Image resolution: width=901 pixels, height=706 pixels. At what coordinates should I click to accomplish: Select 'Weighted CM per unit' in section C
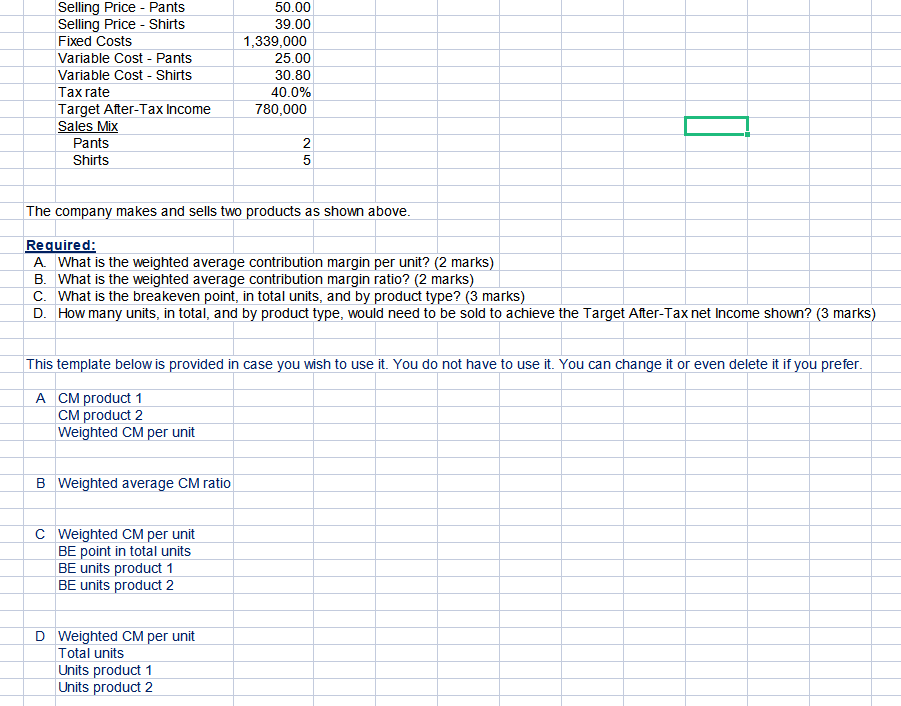tap(126, 534)
